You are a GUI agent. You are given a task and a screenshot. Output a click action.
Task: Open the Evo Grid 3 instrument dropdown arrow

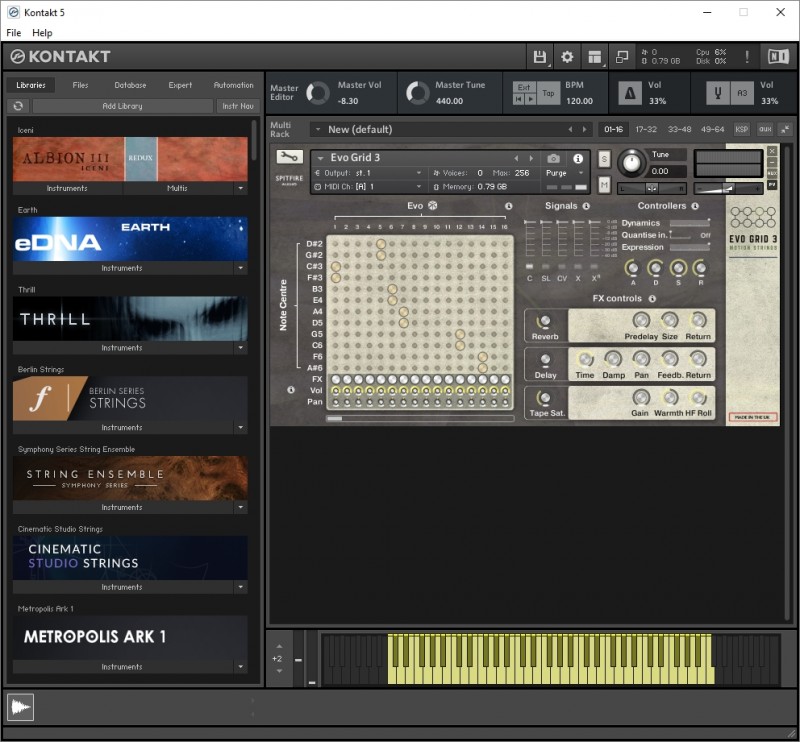(320, 158)
